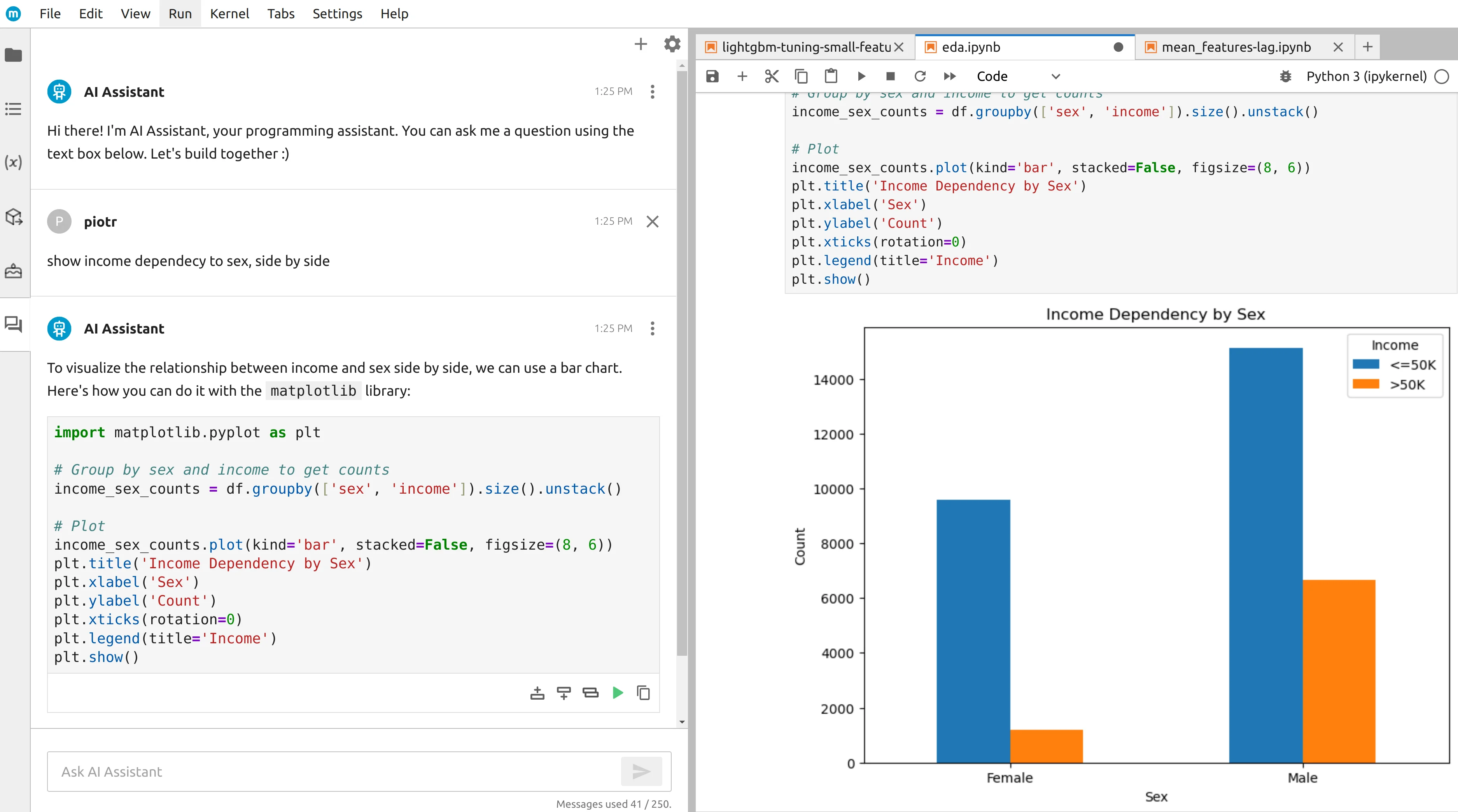Screen dimensions: 1458x812
Task: Open the variable inspector sidebar icon
Action: click(14, 162)
